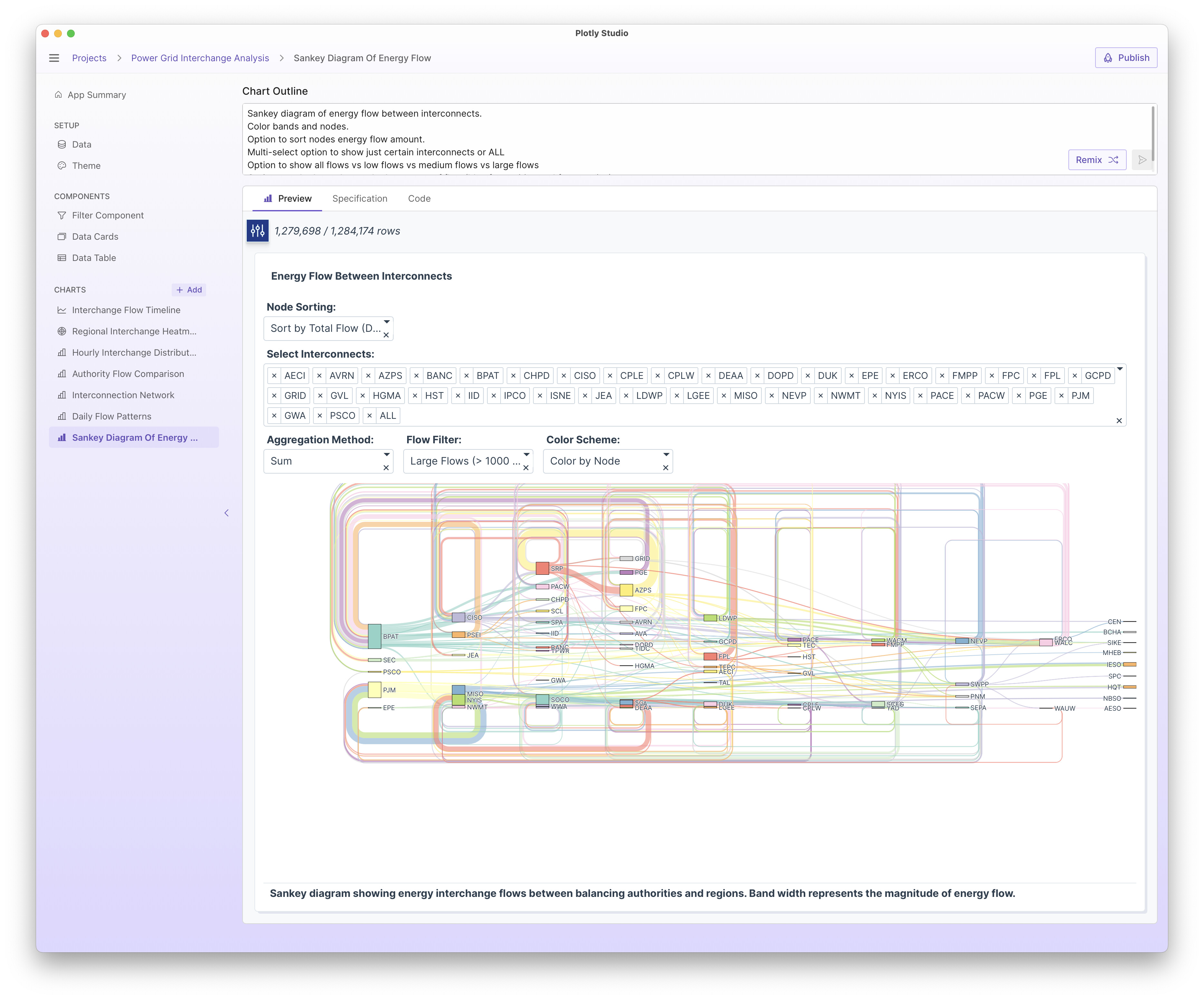Image resolution: width=1204 pixels, height=1000 pixels.
Task: Remove the PJM interconnect tag
Action: [1061, 396]
